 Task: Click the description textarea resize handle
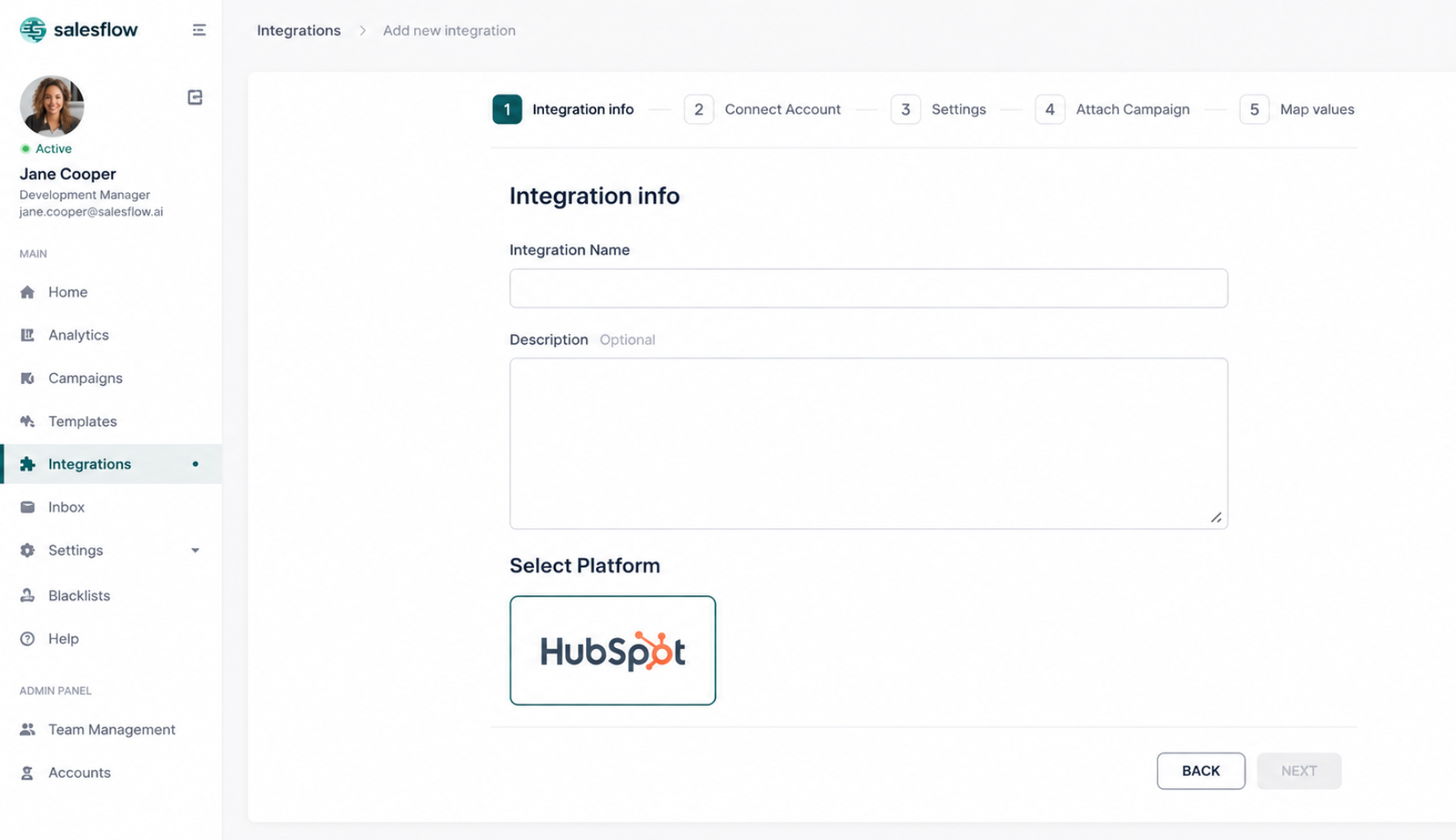coord(1216,518)
